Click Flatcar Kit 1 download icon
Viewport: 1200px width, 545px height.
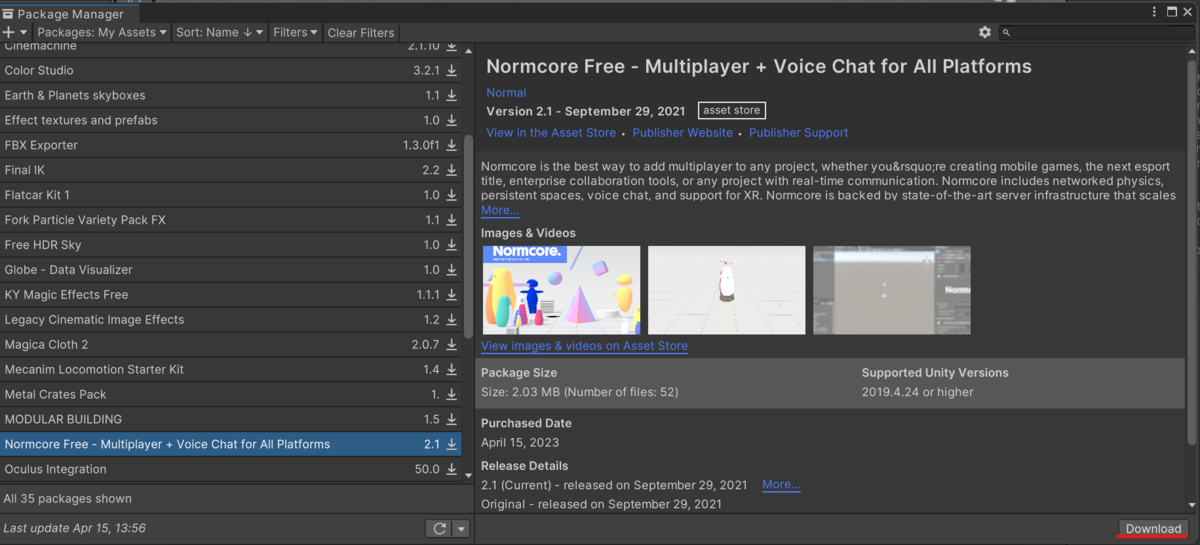452,196
